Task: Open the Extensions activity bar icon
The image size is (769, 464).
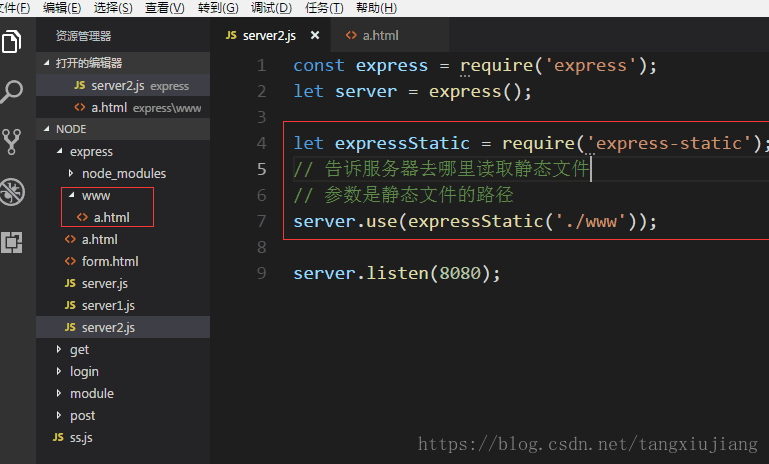Action: coord(12,242)
